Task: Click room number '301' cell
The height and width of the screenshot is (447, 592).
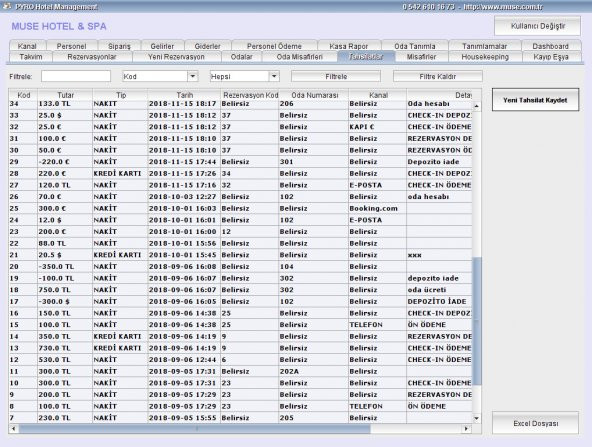Action: point(313,162)
